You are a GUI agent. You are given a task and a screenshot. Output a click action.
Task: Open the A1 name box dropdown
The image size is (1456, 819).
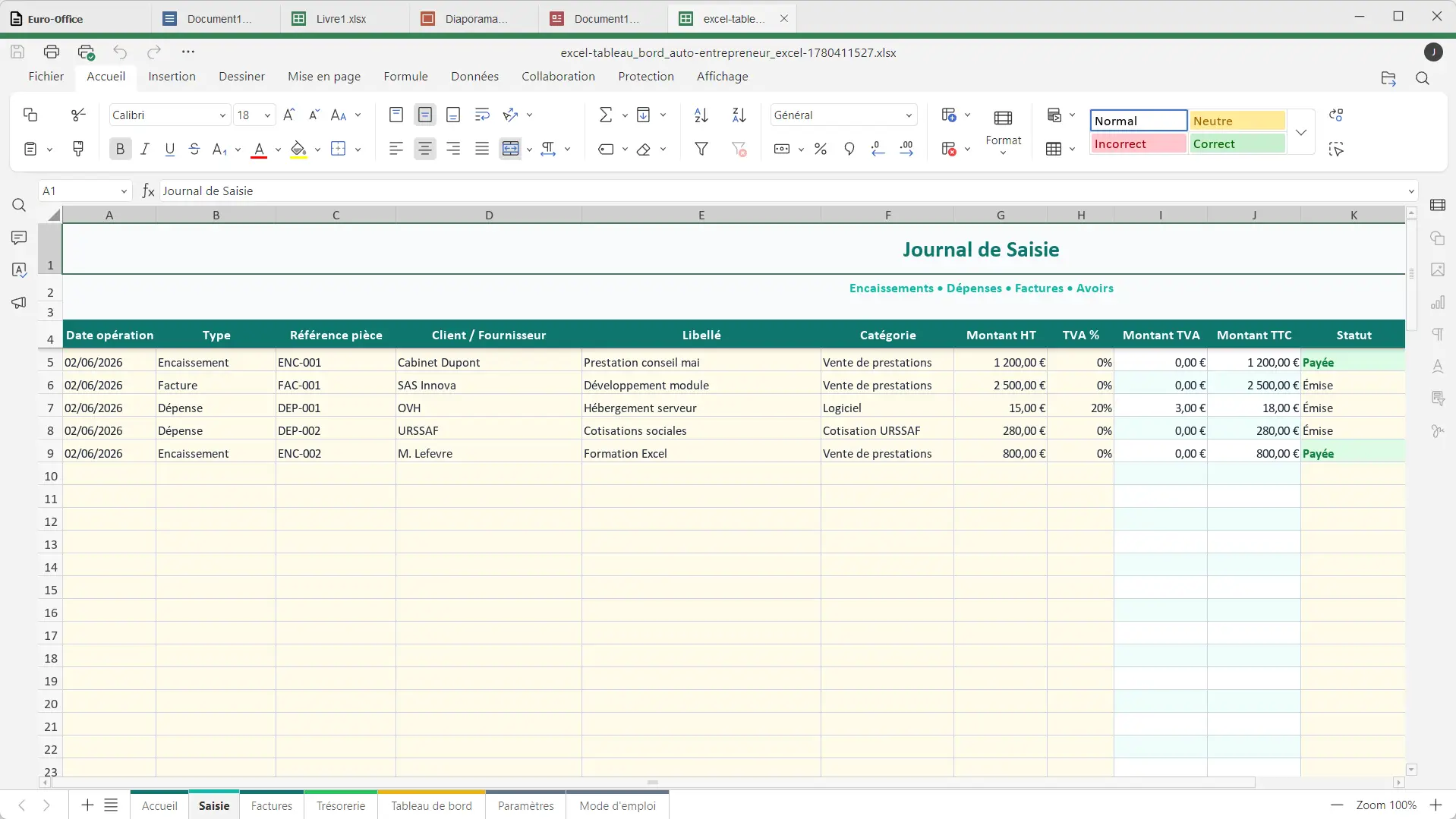[x=124, y=191]
